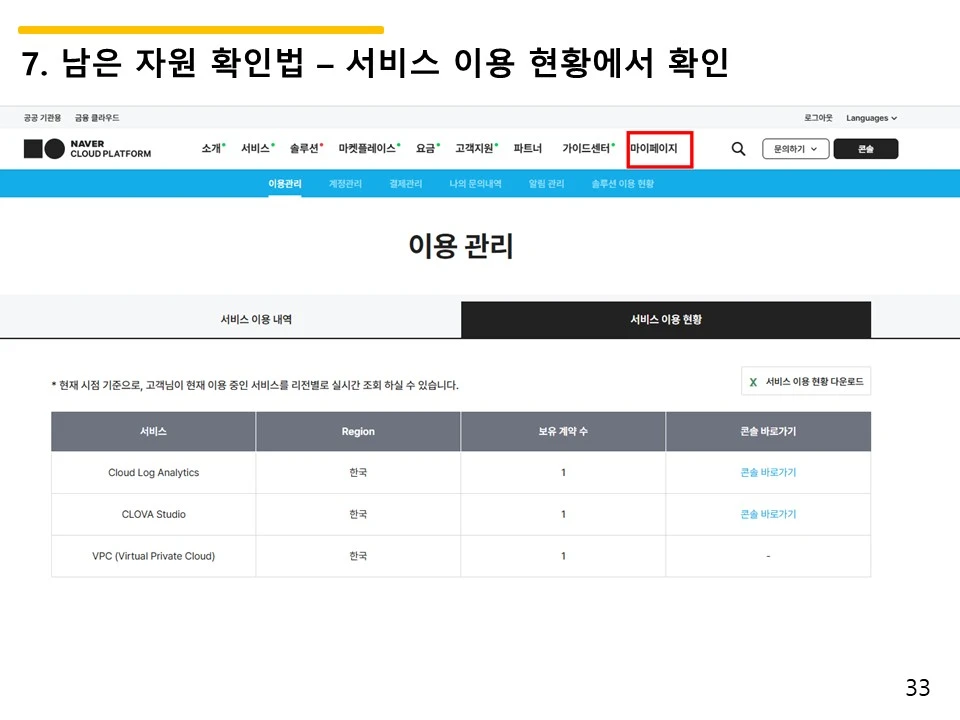Open the search magnifier icon

(738, 148)
